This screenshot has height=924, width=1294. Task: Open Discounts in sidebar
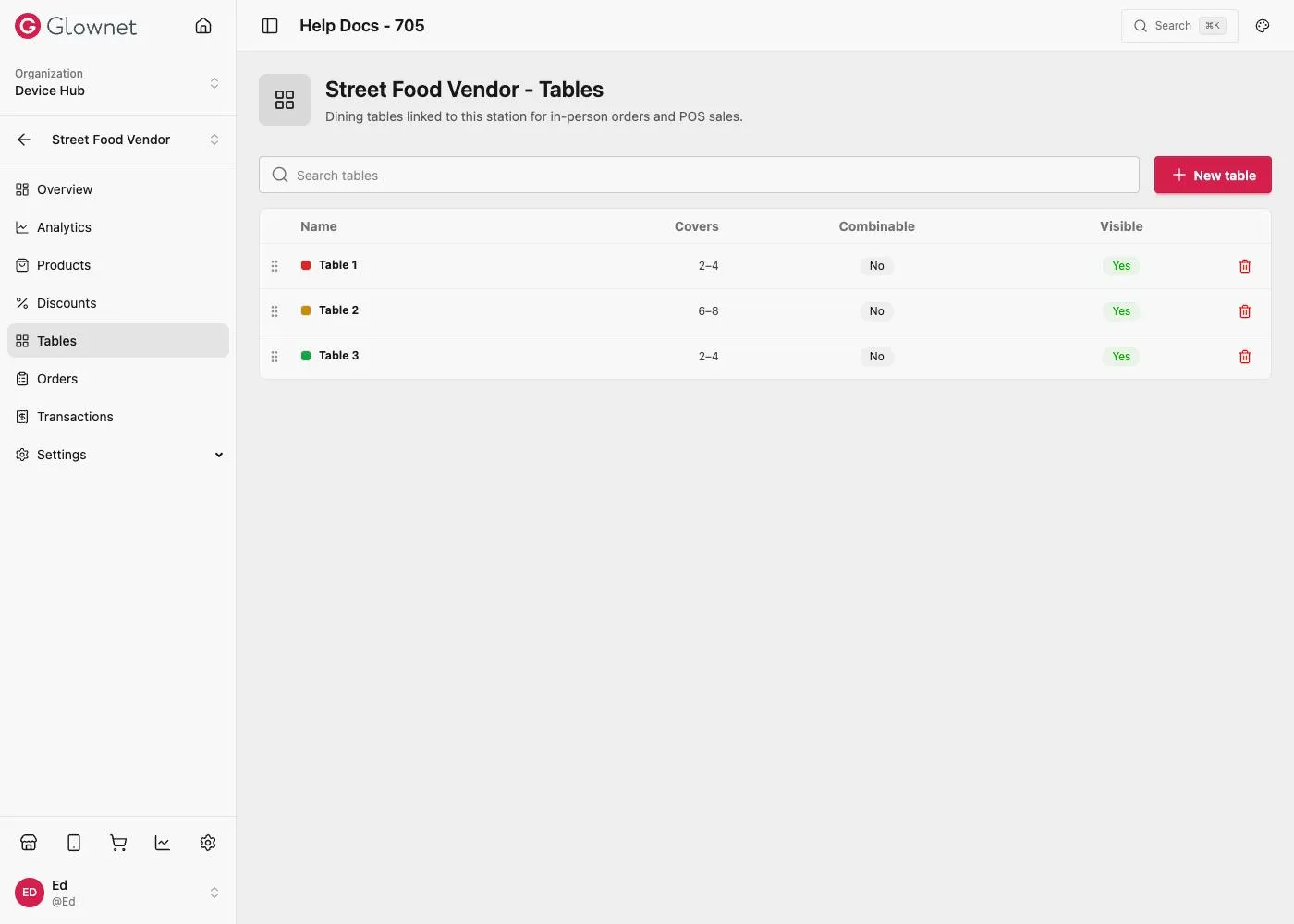click(118, 303)
